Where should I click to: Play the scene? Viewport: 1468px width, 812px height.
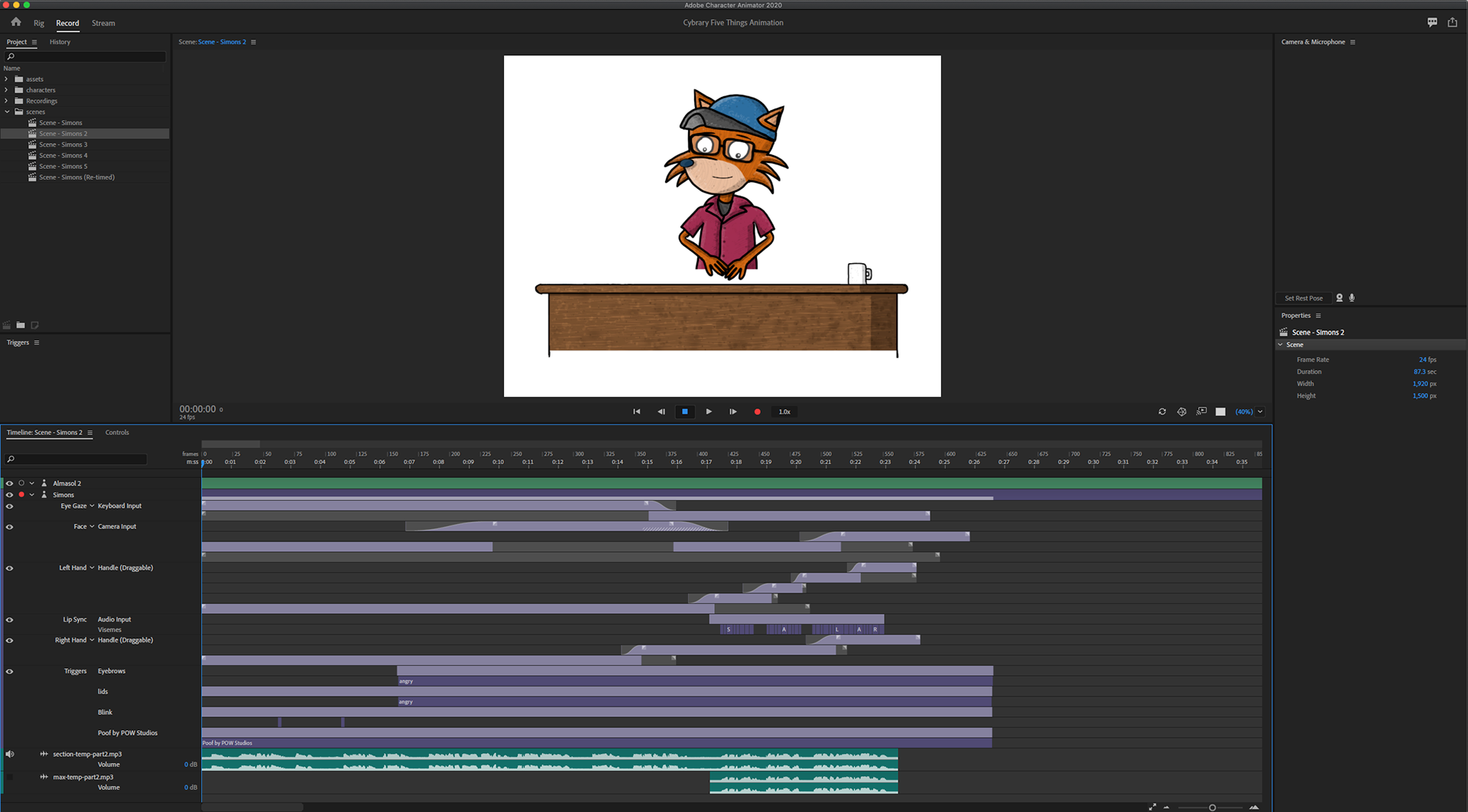(709, 411)
